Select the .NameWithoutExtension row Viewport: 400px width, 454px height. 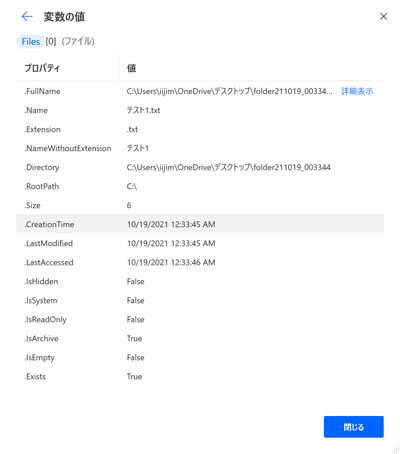pyautogui.click(x=200, y=148)
